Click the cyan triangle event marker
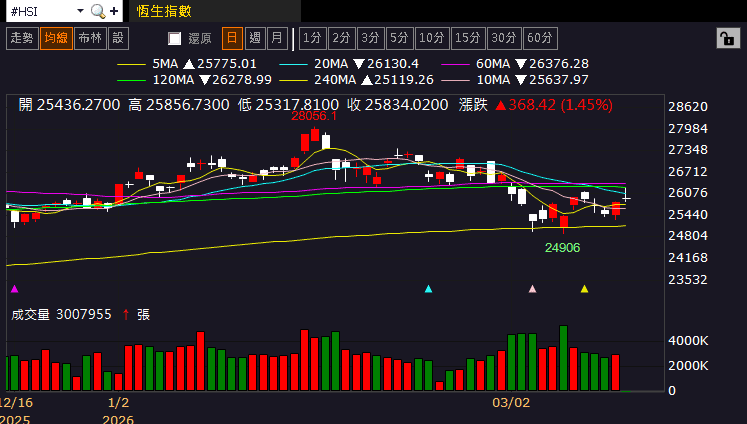747x424 pixels. (428, 288)
